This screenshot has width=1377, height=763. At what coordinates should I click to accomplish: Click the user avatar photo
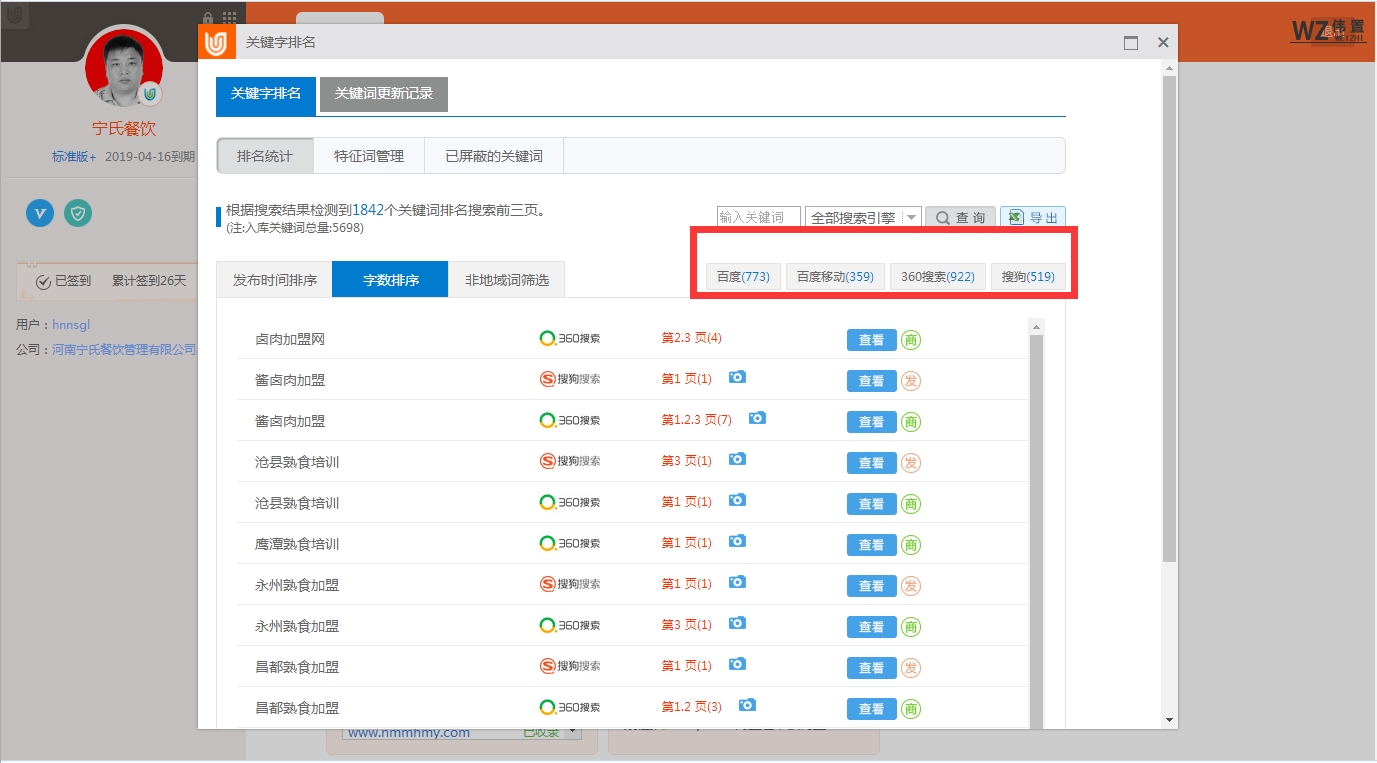tap(124, 67)
